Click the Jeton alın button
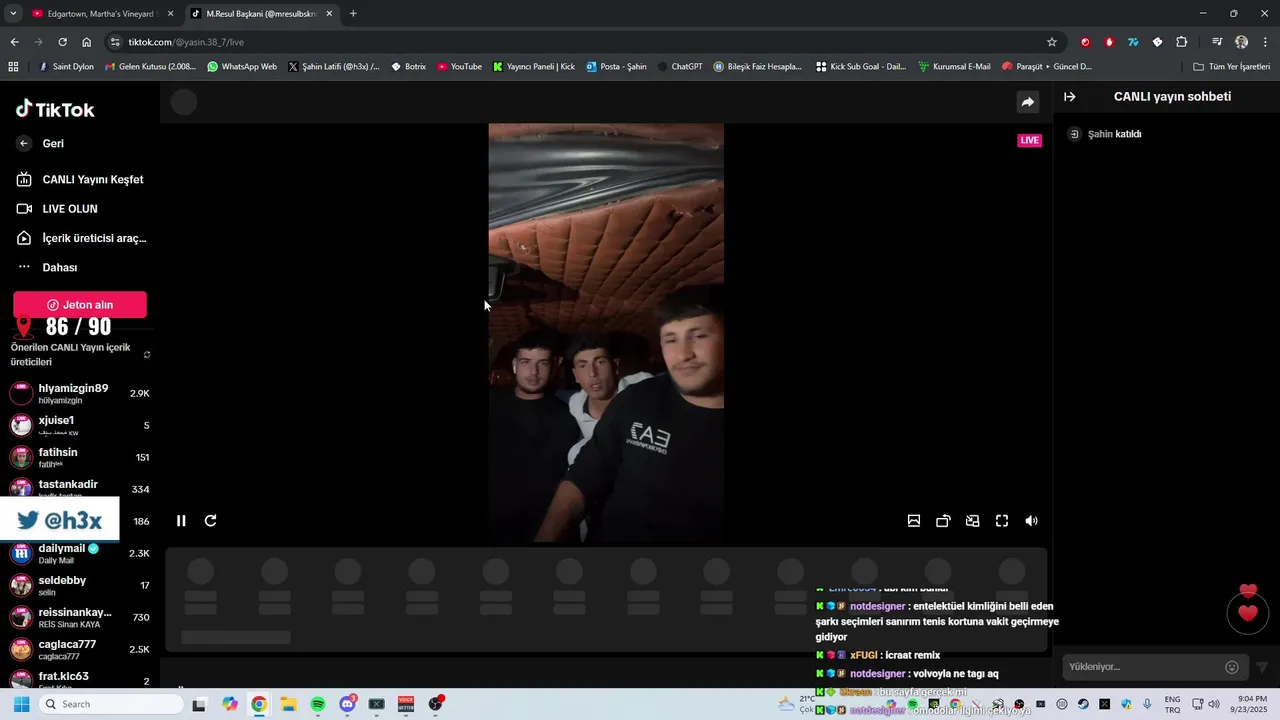Screen dimensions: 1280x720 [x=80, y=305]
